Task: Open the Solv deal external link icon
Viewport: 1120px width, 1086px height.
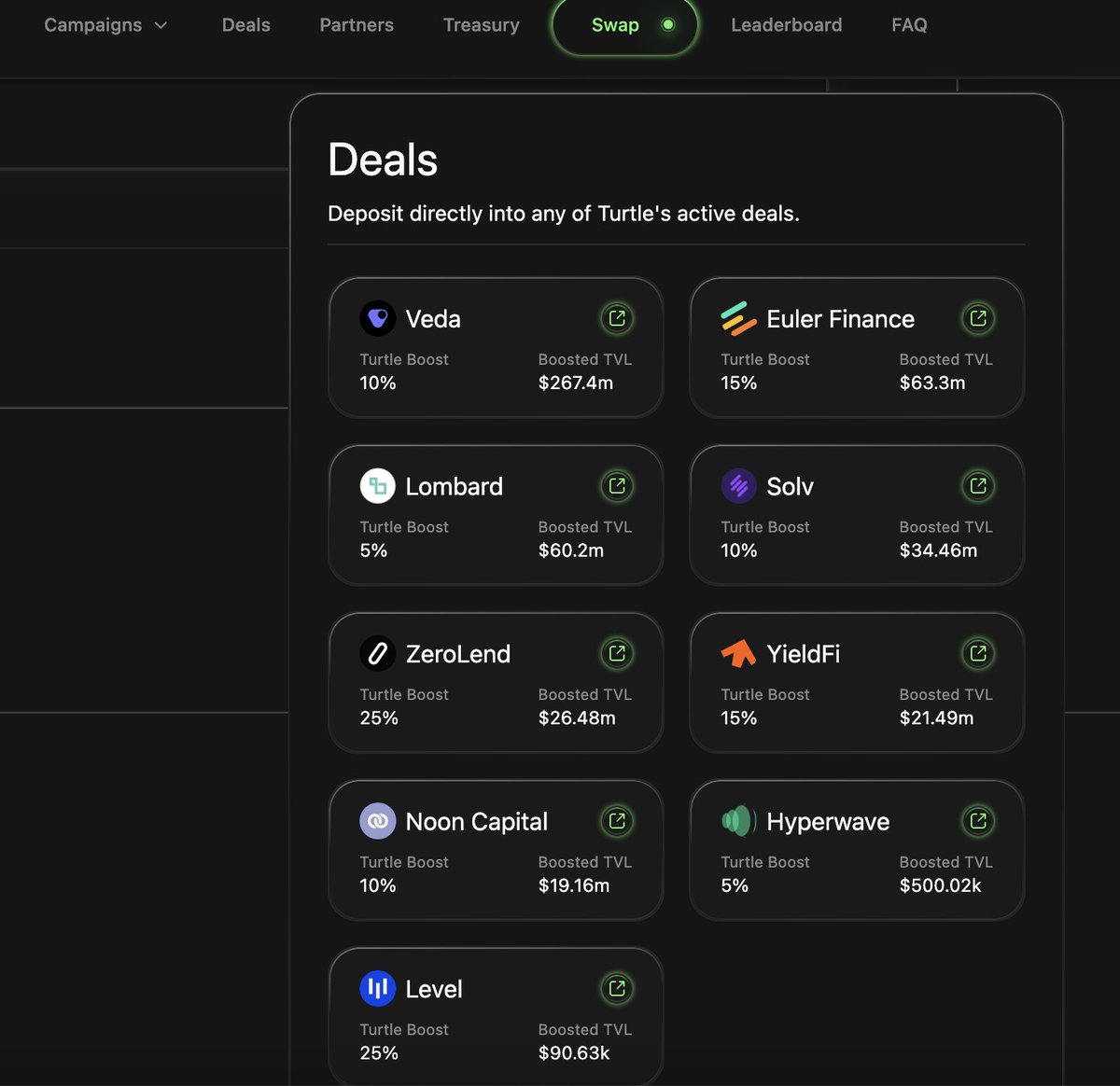Action: pos(978,486)
